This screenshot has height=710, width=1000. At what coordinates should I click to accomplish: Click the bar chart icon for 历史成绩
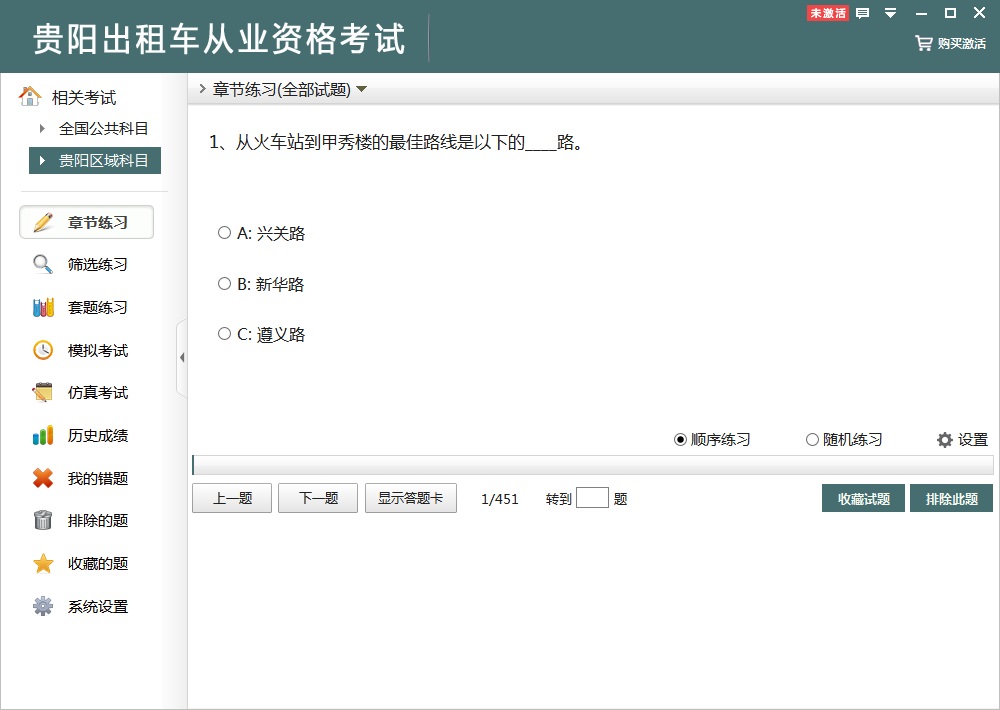43,436
